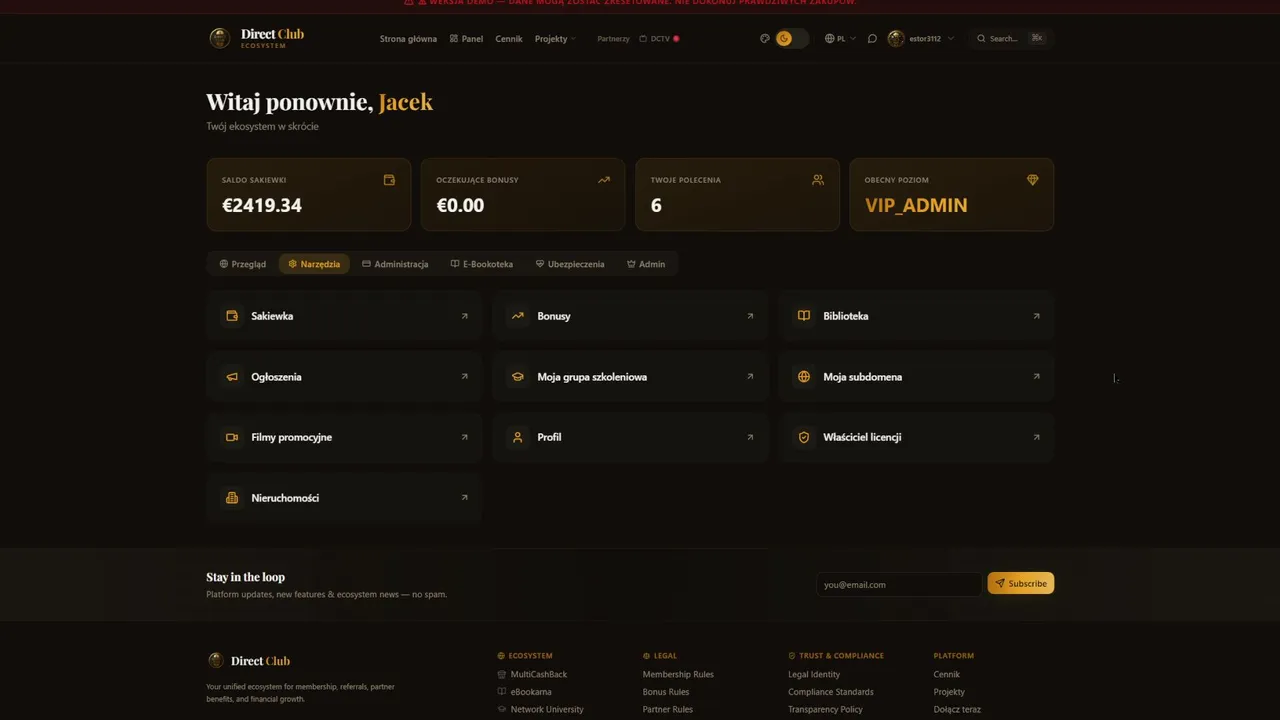The height and width of the screenshot is (720, 1280).
Task: Expand the Projekty menu in the header
Action: tap(555, 38)
